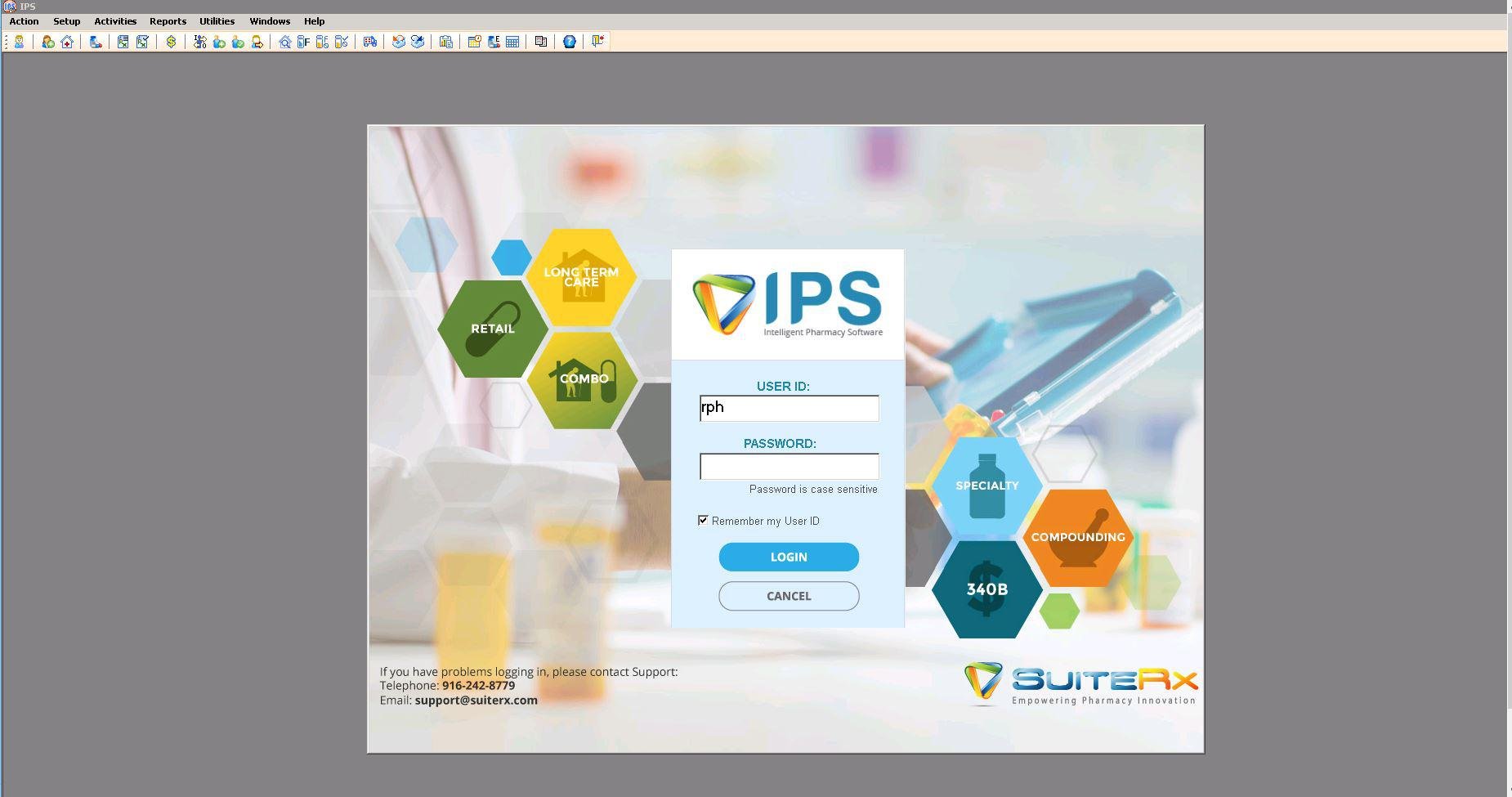Image resolution: width=1512 pixels, height=797 pixels.
Task: Click the box with blue arrow icon
Action: [x=418, y=42]
